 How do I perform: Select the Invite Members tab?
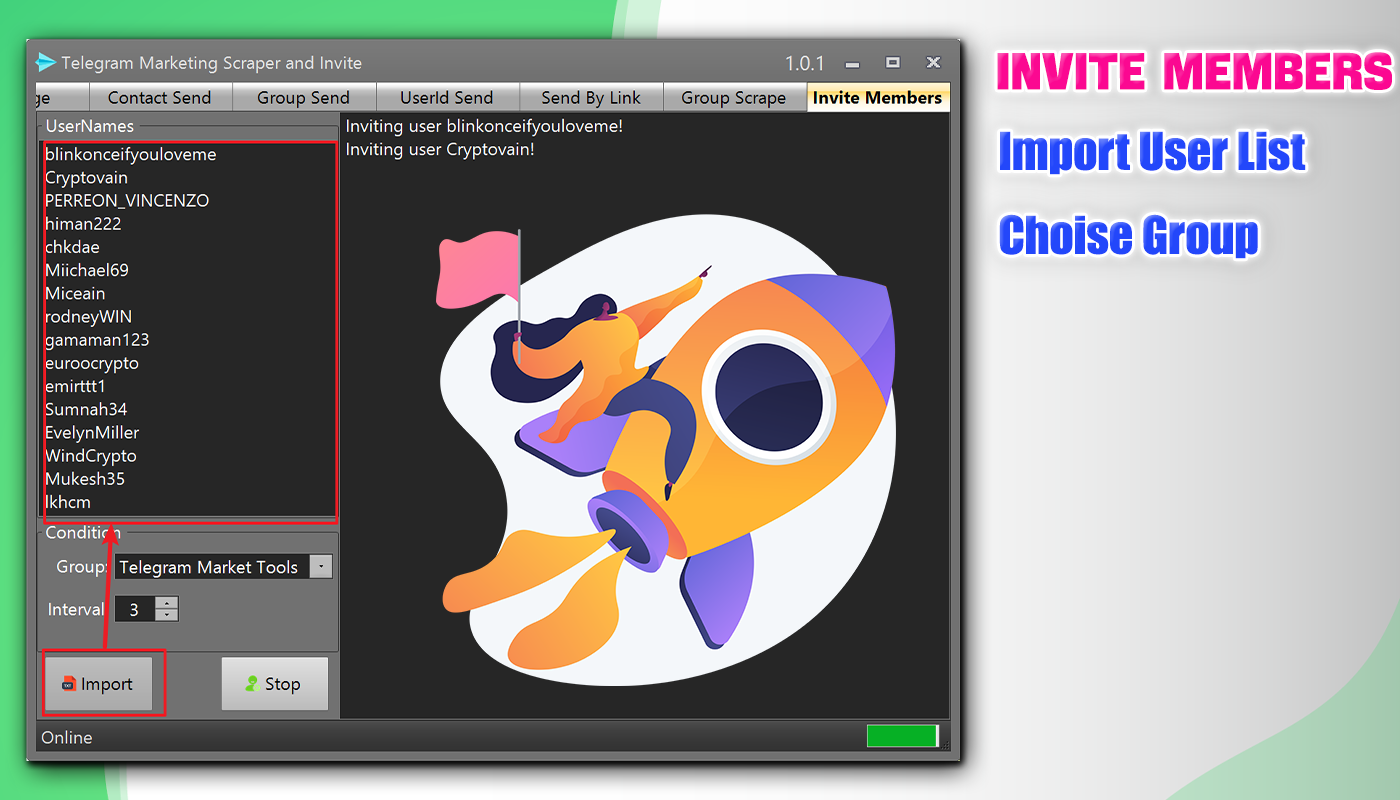[x=877, y=97]
